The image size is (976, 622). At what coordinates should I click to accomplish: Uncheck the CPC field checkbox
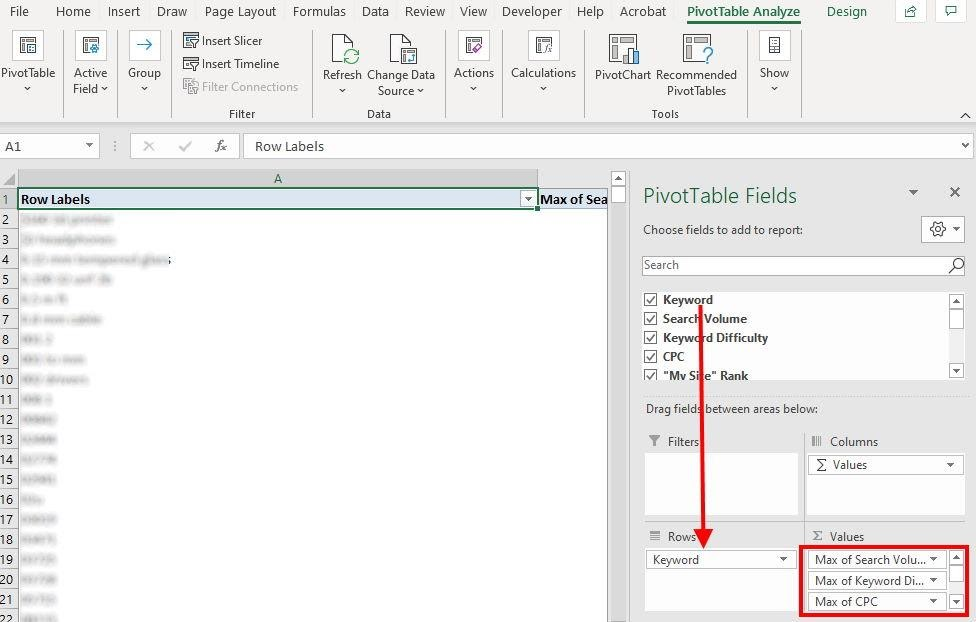click(651, 357)
